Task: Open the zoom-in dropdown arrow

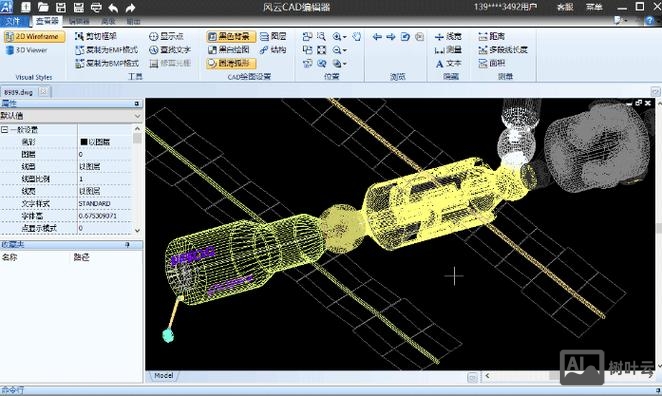Action: pyautogui.click(x=345, y=37)
